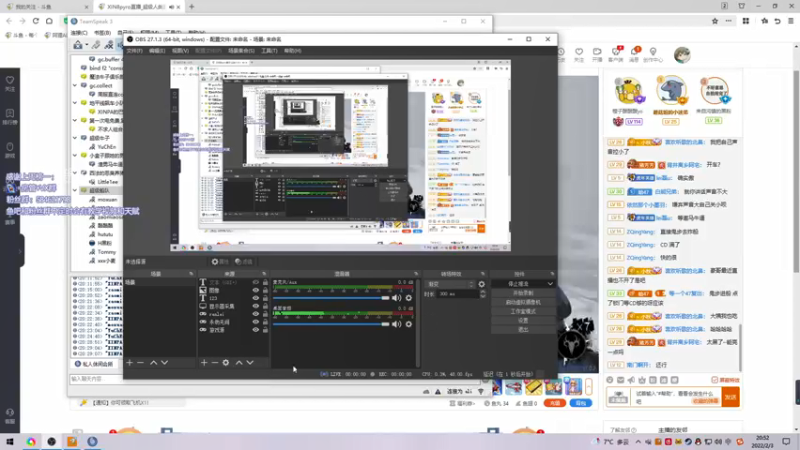Viewport: 800px width, 450px height.
Task: Add a new source in OBS
Action: [x=204, y=362]
